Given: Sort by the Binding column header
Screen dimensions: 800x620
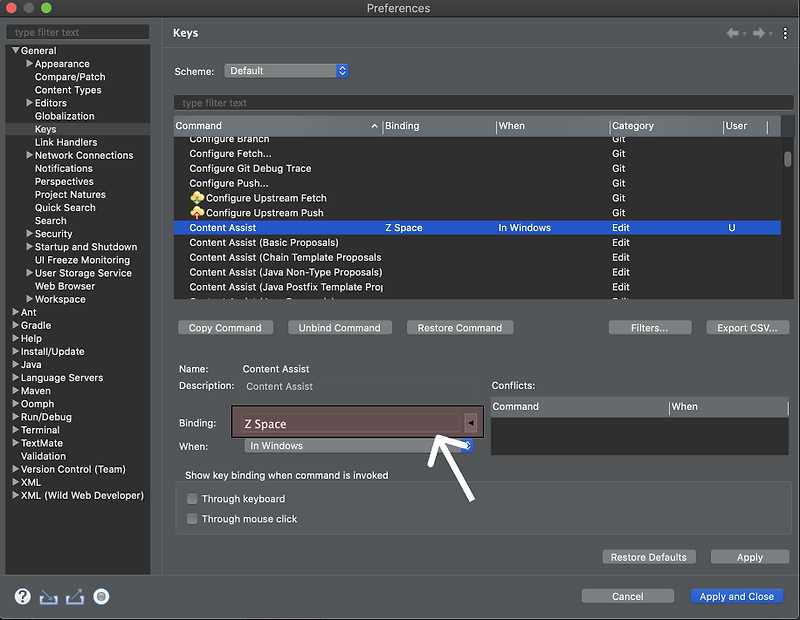Looking at the screenshot, I should coord(439,126).
